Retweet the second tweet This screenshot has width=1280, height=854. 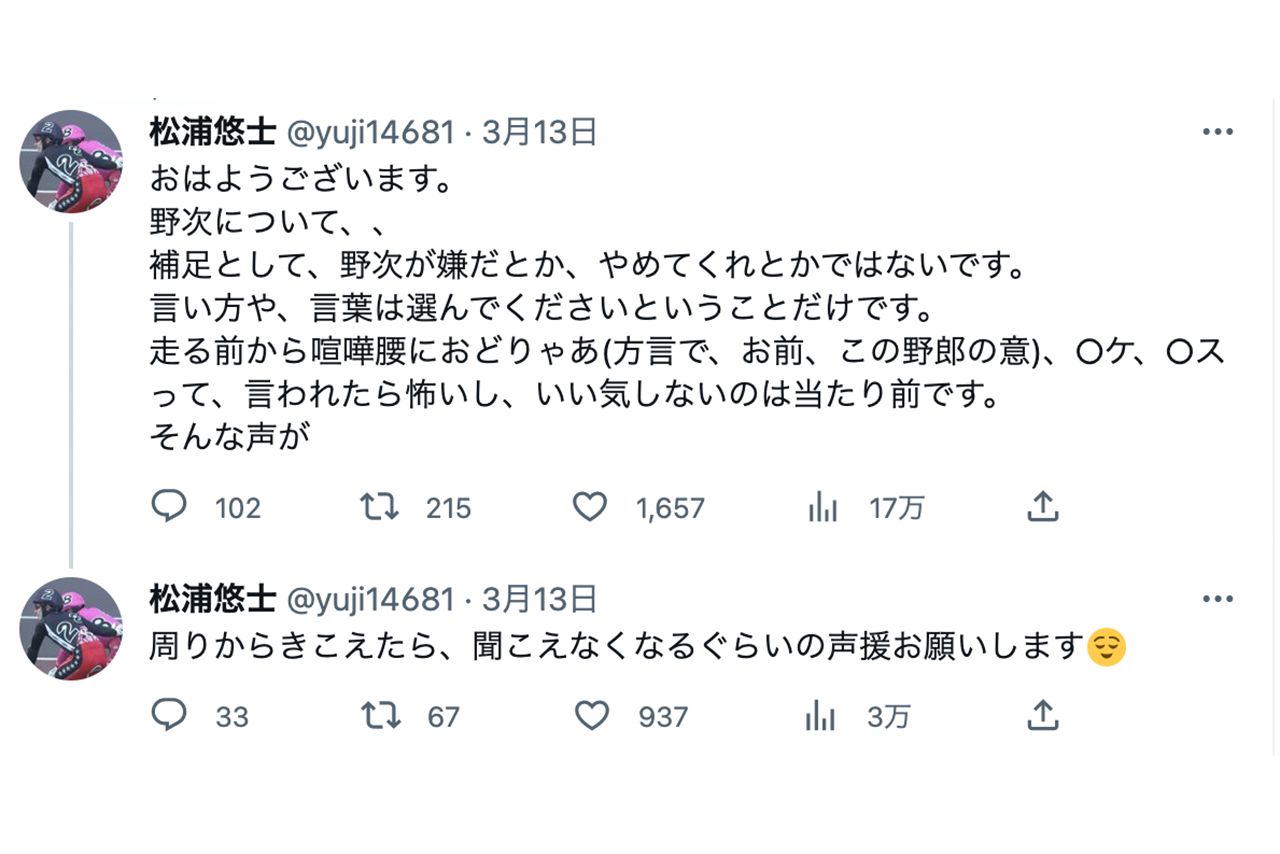[x=380, y=716]
